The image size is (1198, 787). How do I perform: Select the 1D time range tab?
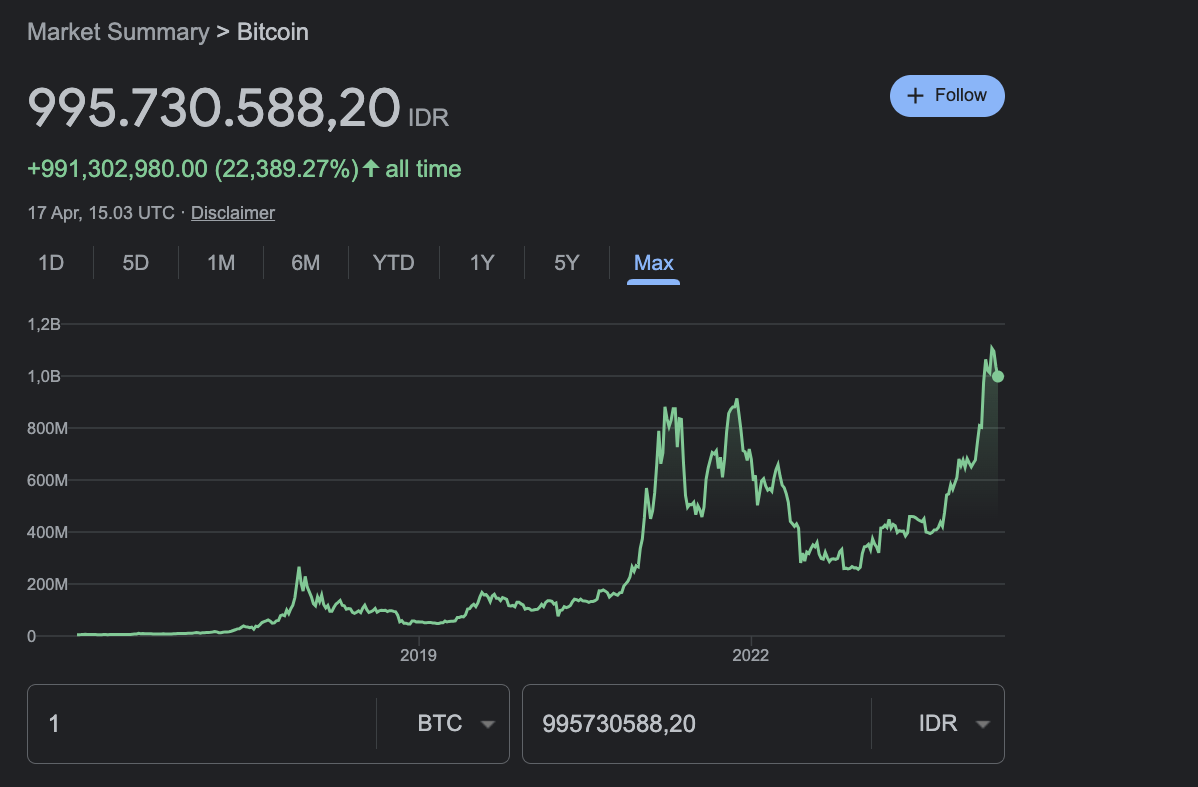coord(51,263)
